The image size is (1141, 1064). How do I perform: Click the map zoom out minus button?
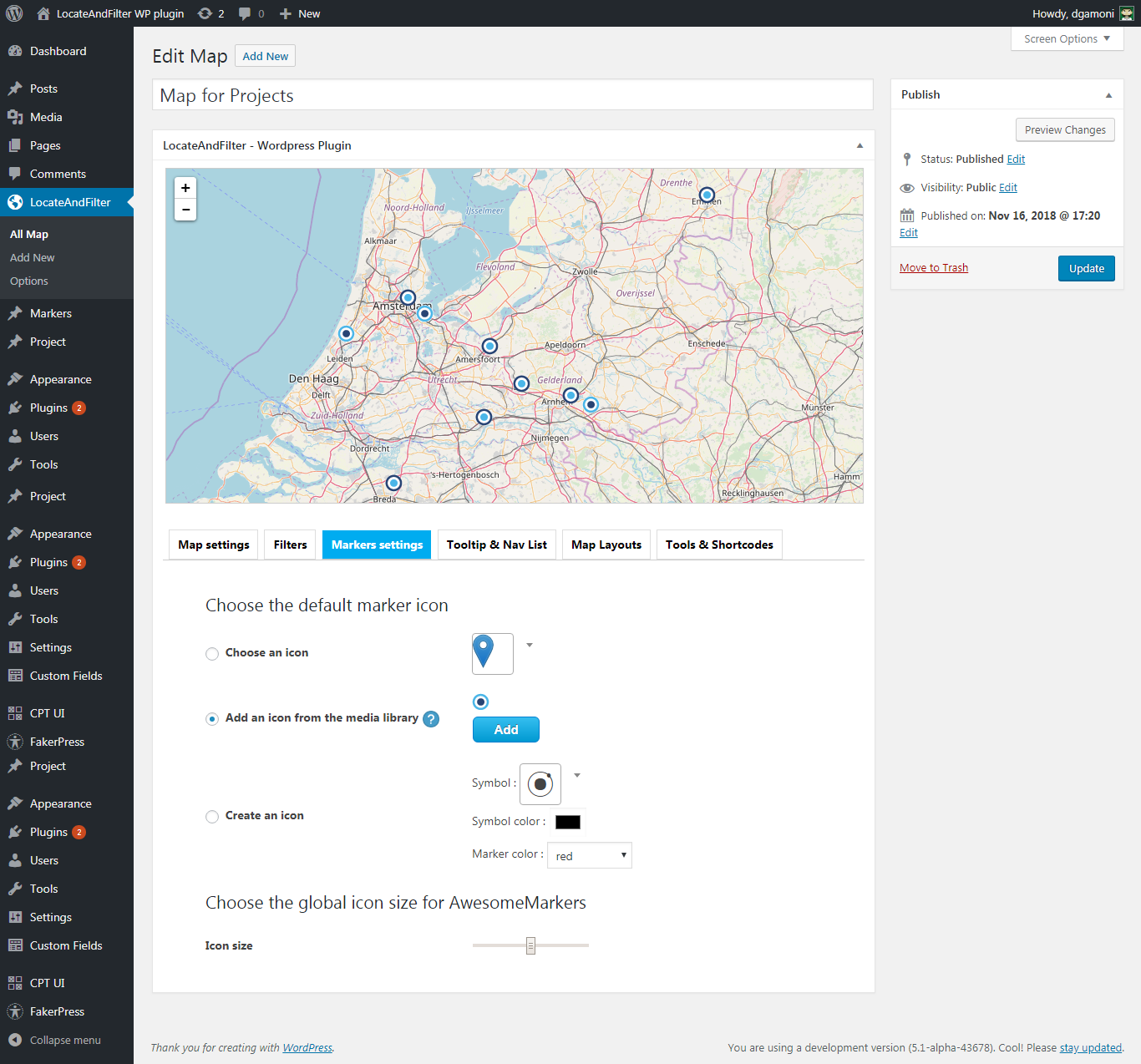coord(185,210)
